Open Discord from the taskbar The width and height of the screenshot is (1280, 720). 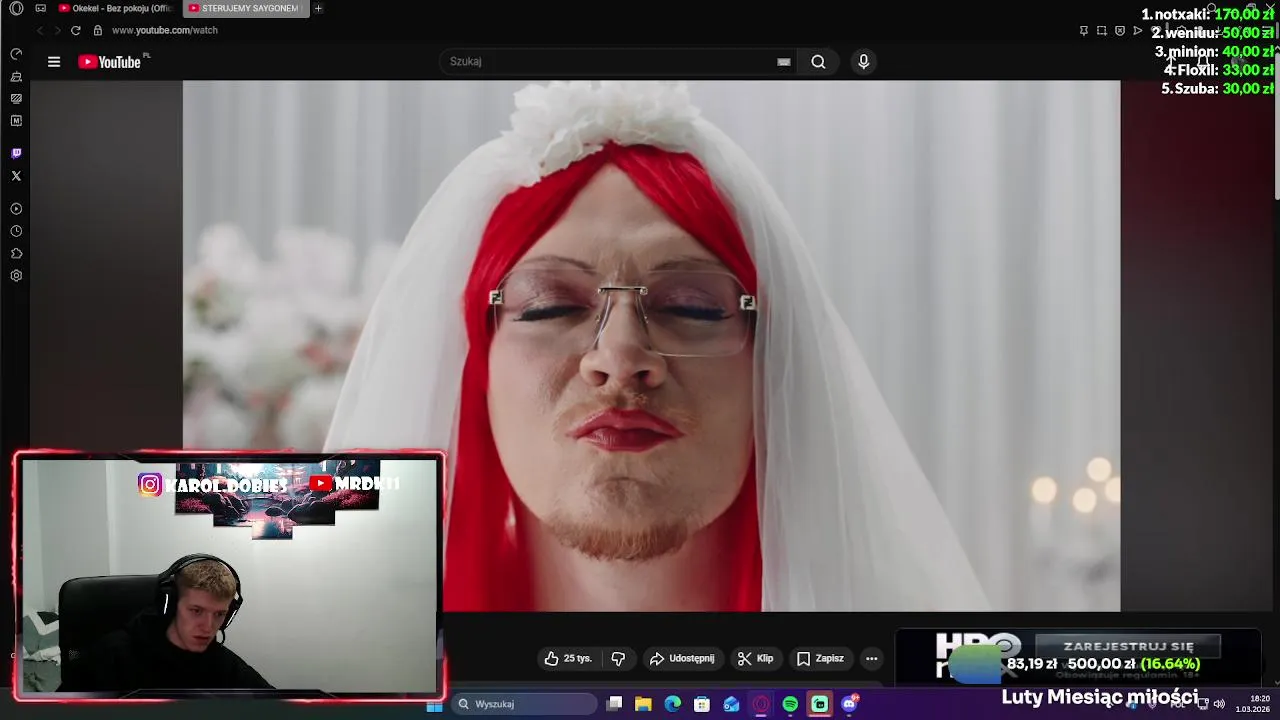coord(850,704)
